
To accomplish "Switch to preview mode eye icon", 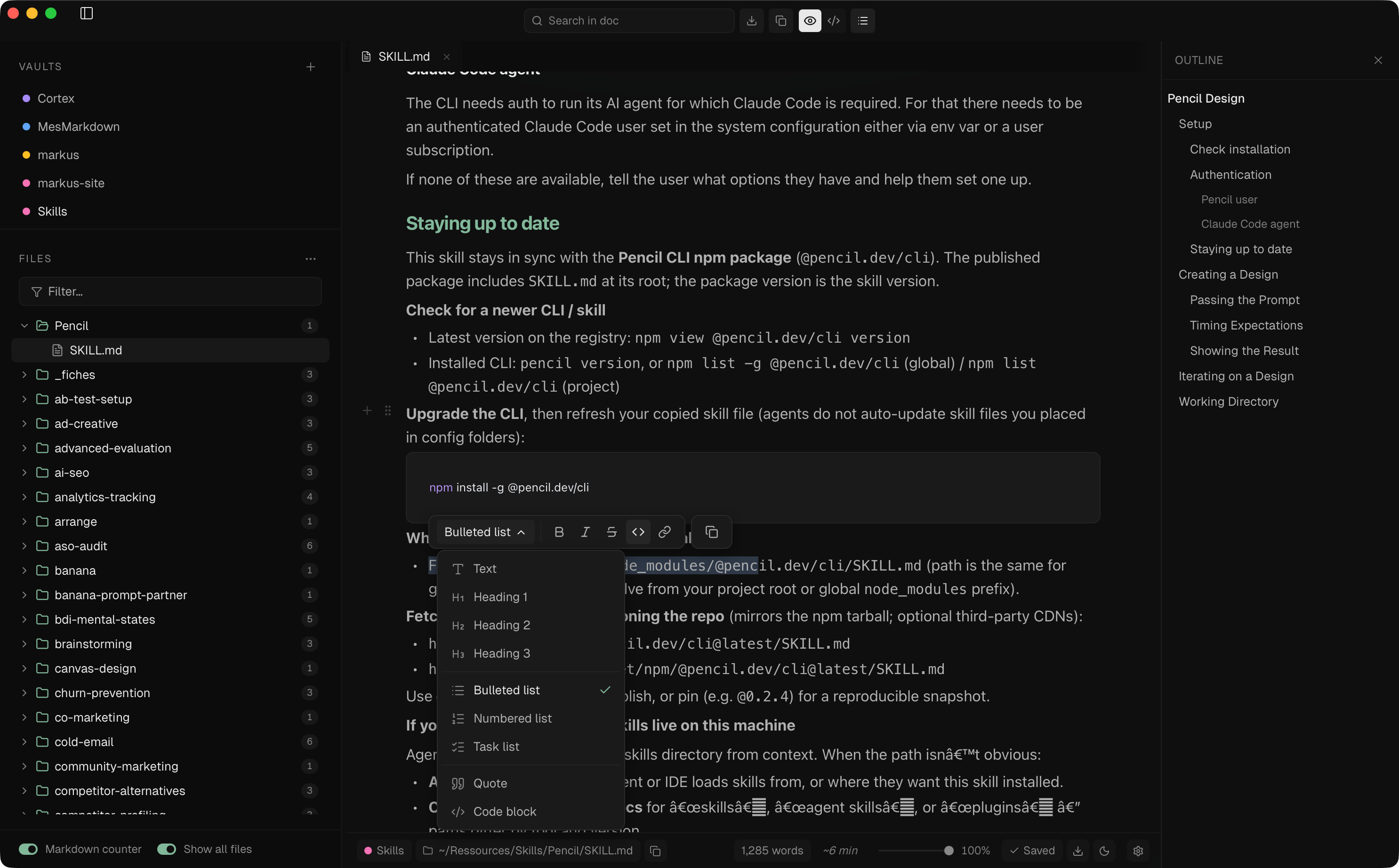I will pyautogui.click(x=810, y=21).
